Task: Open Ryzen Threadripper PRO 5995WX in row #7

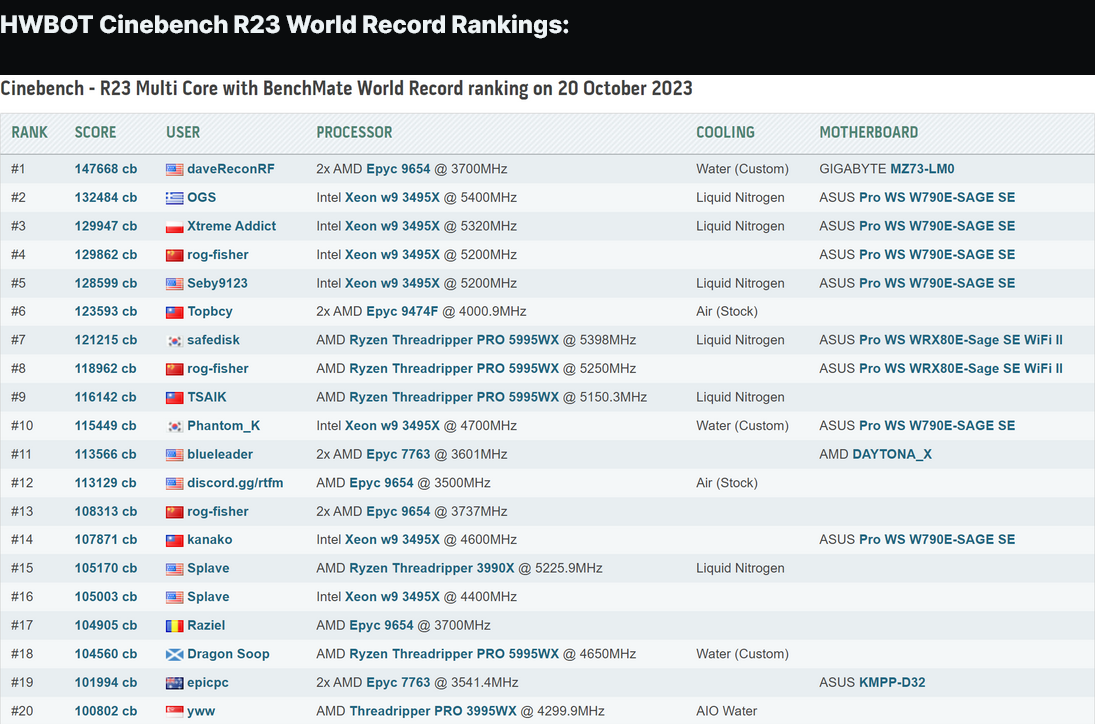Action: [x=454, y=340]
